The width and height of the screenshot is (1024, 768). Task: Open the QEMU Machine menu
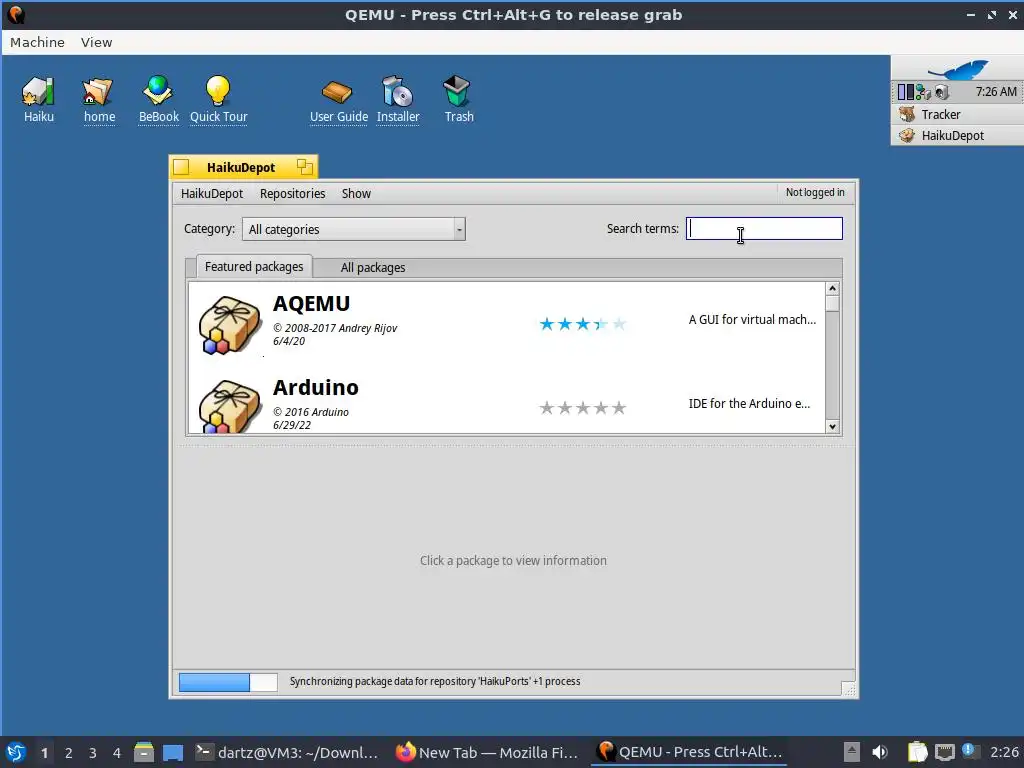[x=37, y=42]
